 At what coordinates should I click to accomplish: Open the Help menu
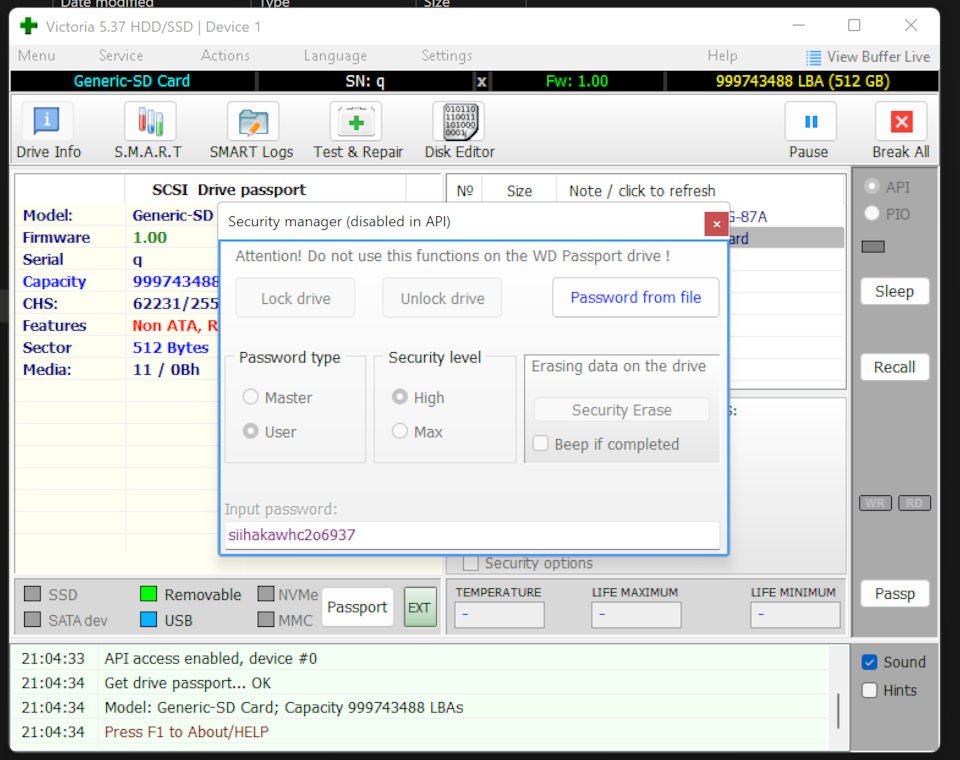[722, 56]
